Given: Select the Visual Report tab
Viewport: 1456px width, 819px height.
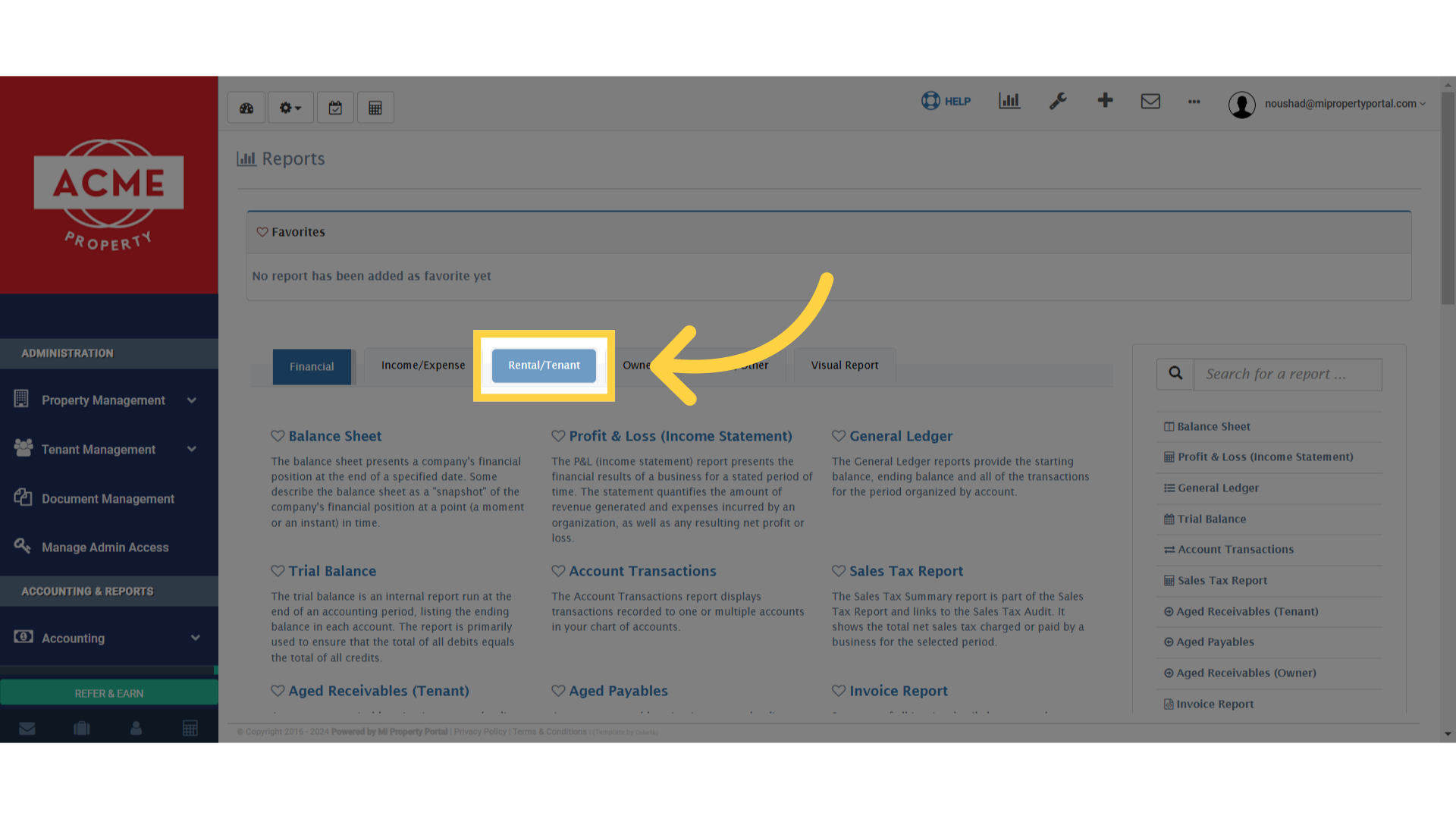Looking at the screenshot, I should (845, 366).
